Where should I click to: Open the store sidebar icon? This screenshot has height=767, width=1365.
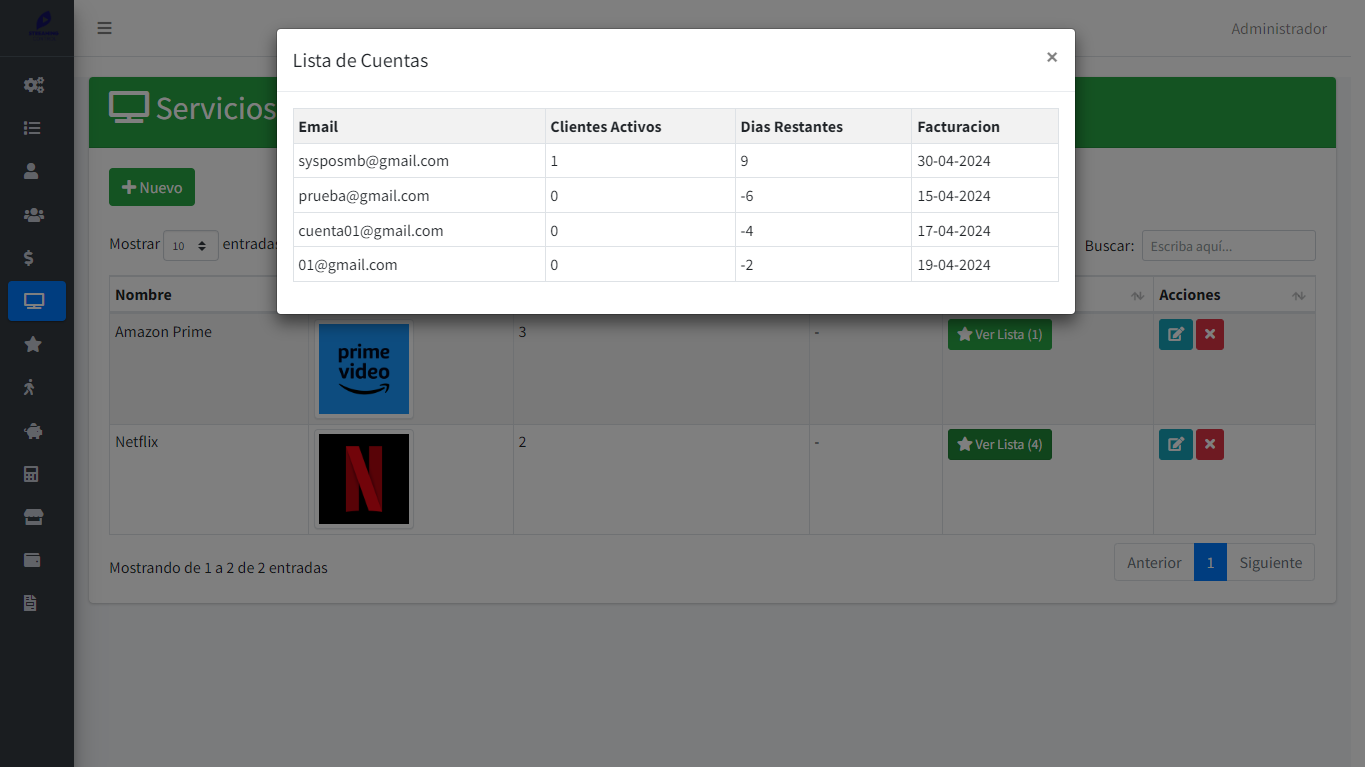33,517
